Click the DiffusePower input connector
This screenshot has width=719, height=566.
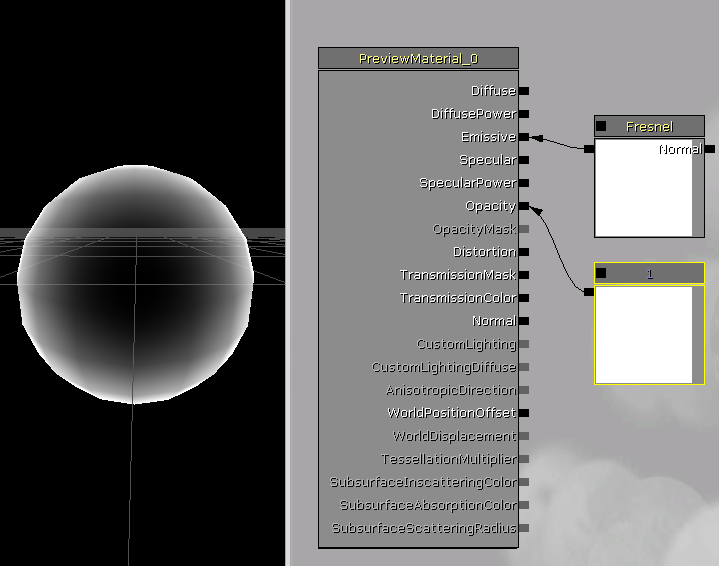pyautogui.click(x=524, y=114)
